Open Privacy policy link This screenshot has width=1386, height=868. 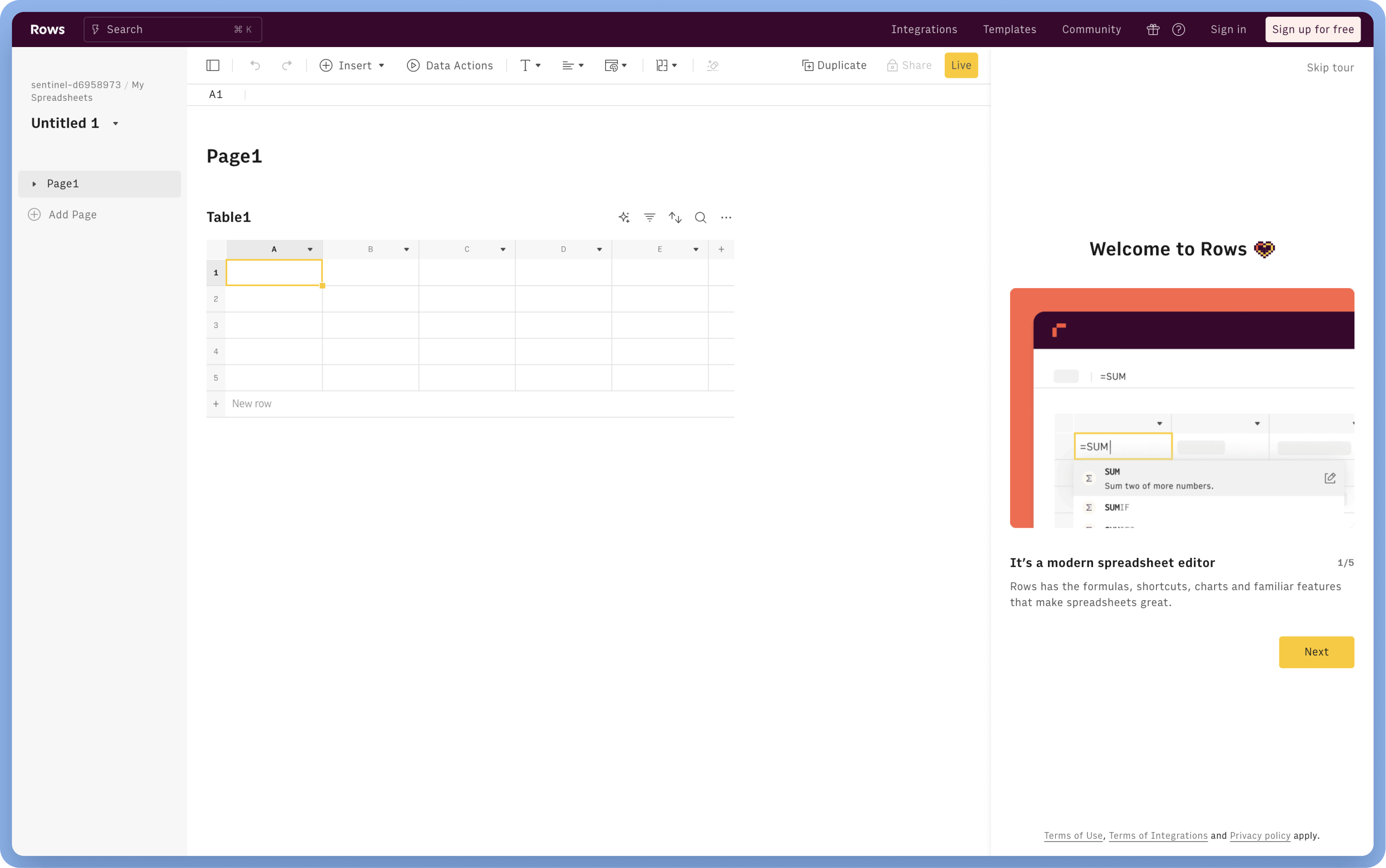click(x=1259, y=835)
